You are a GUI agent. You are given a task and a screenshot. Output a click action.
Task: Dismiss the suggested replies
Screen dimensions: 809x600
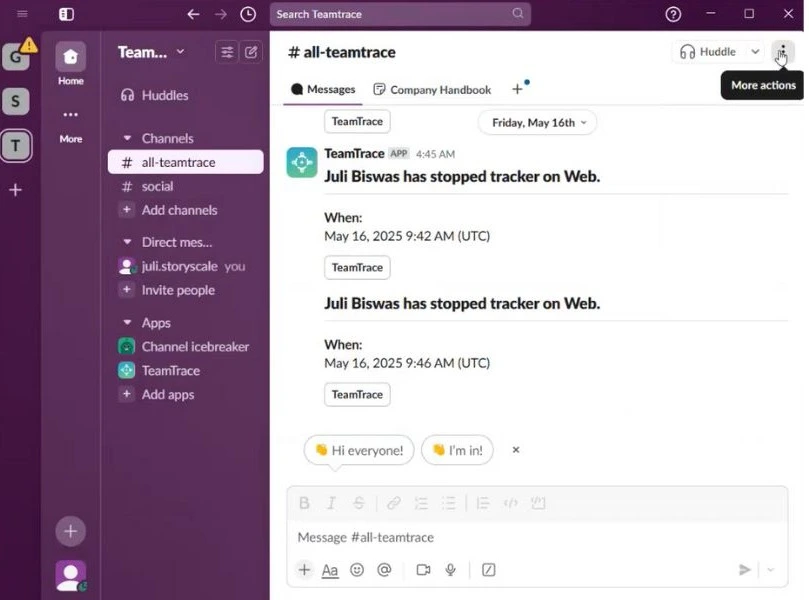[516, 450]
